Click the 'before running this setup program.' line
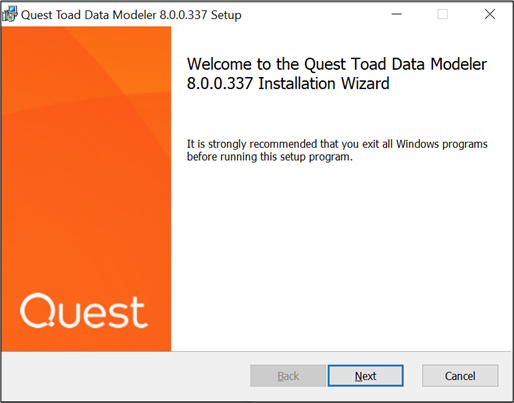 coord(269,157)
